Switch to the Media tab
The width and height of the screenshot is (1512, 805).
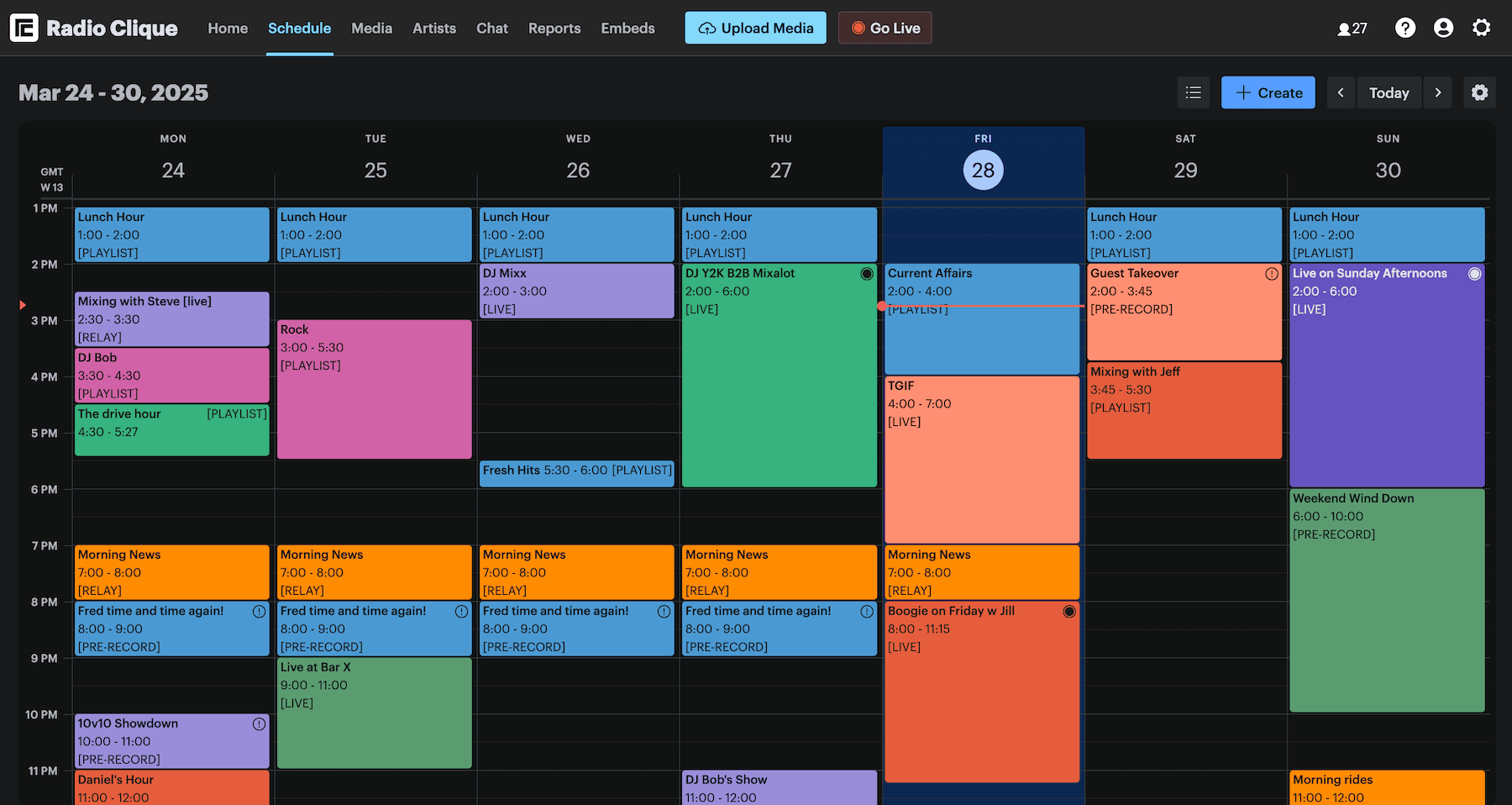[371, 28]
